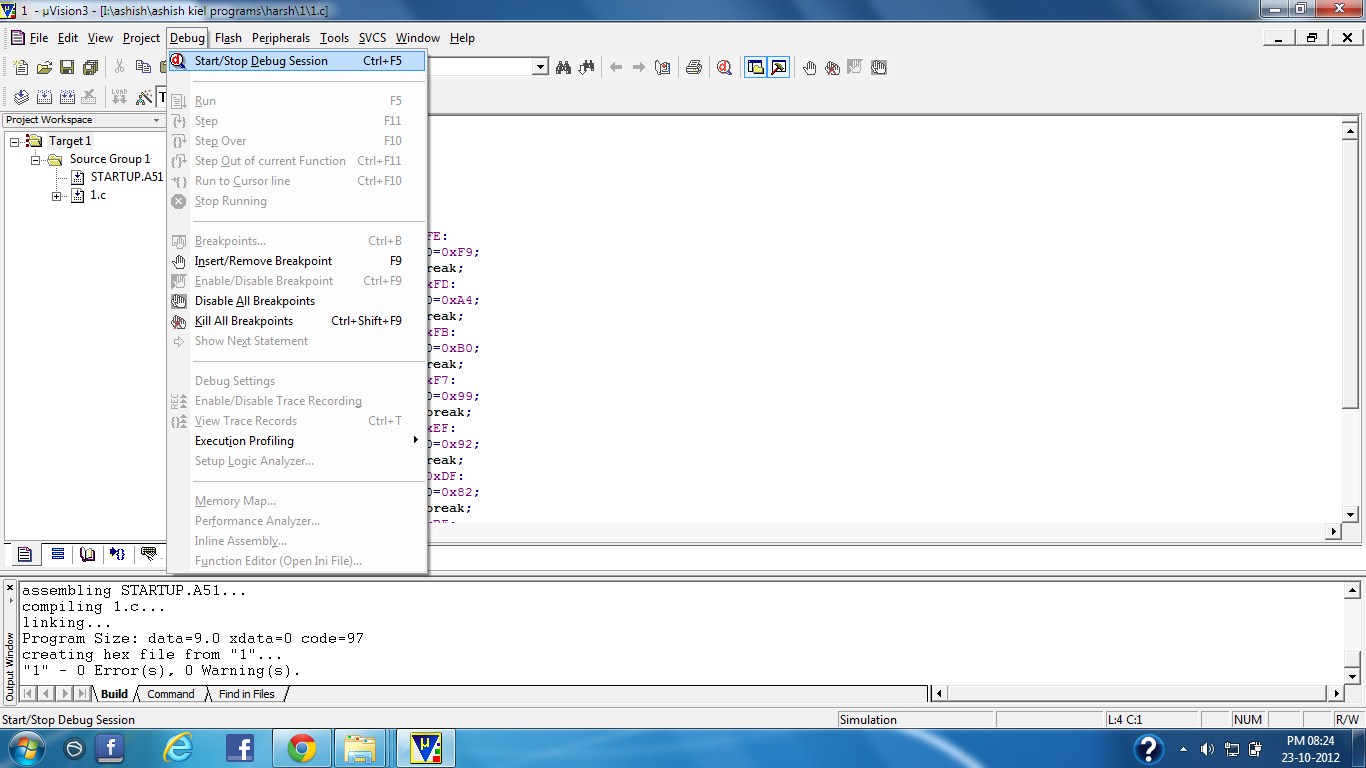
Task: Click the editor vertical scrollbar down arrow
Action: click(1350, 515)
